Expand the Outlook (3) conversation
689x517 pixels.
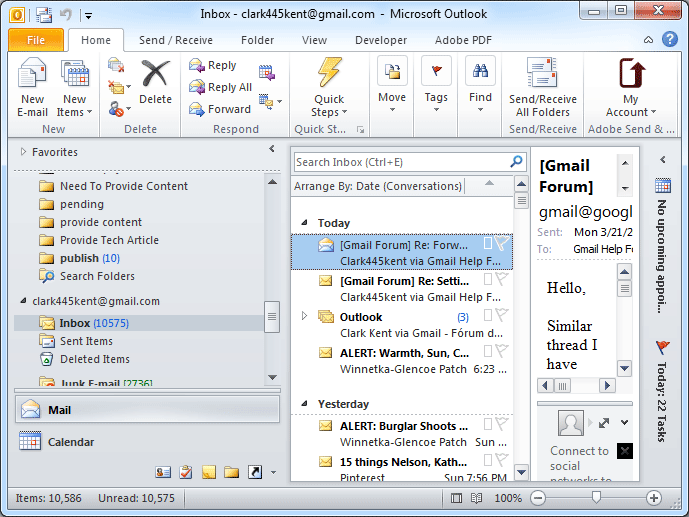coord(304,315)
